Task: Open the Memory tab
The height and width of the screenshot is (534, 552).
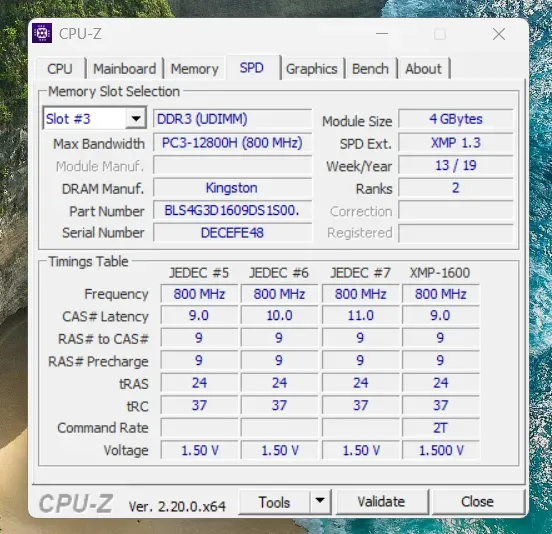Action: tap(195, 69)
